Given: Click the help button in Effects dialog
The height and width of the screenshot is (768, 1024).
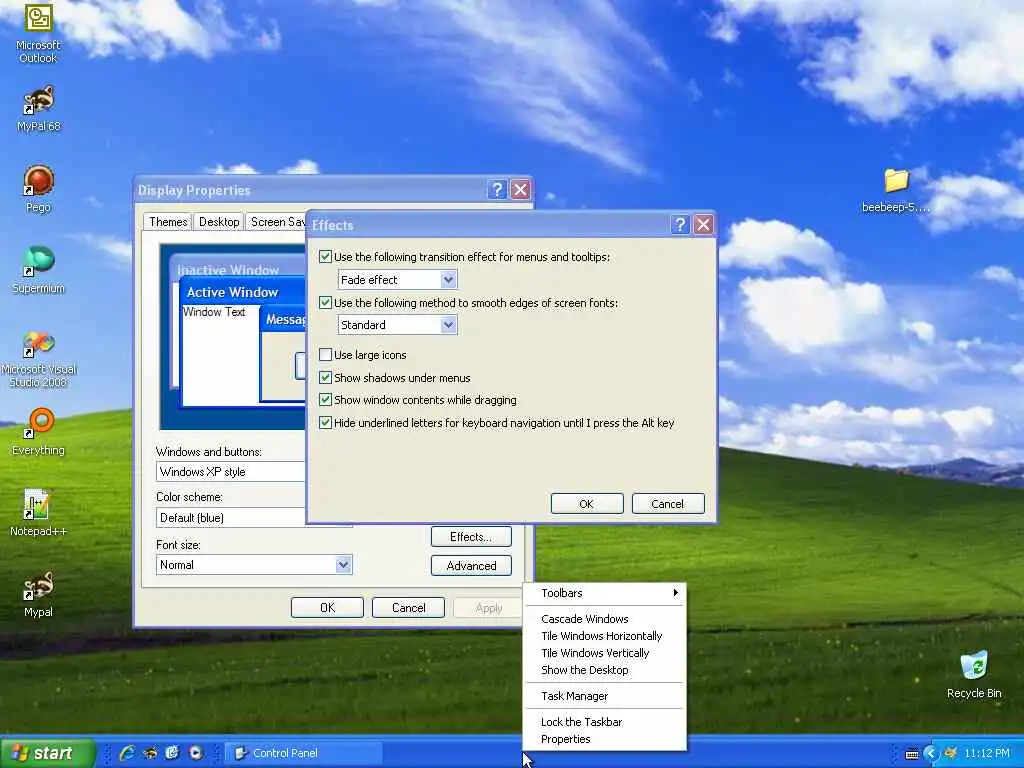Looking at the screenshot, I should 680,225.
